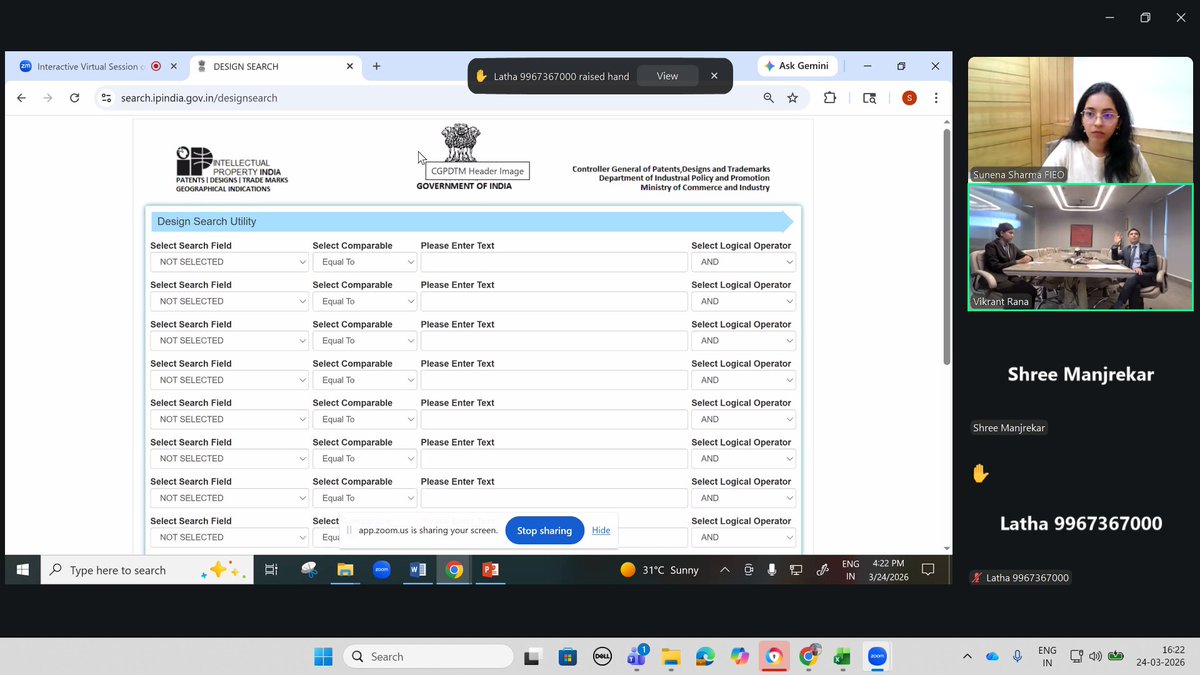Open PowerPoint from the shared screen taskbar
1200x675 pixels.
490,570
